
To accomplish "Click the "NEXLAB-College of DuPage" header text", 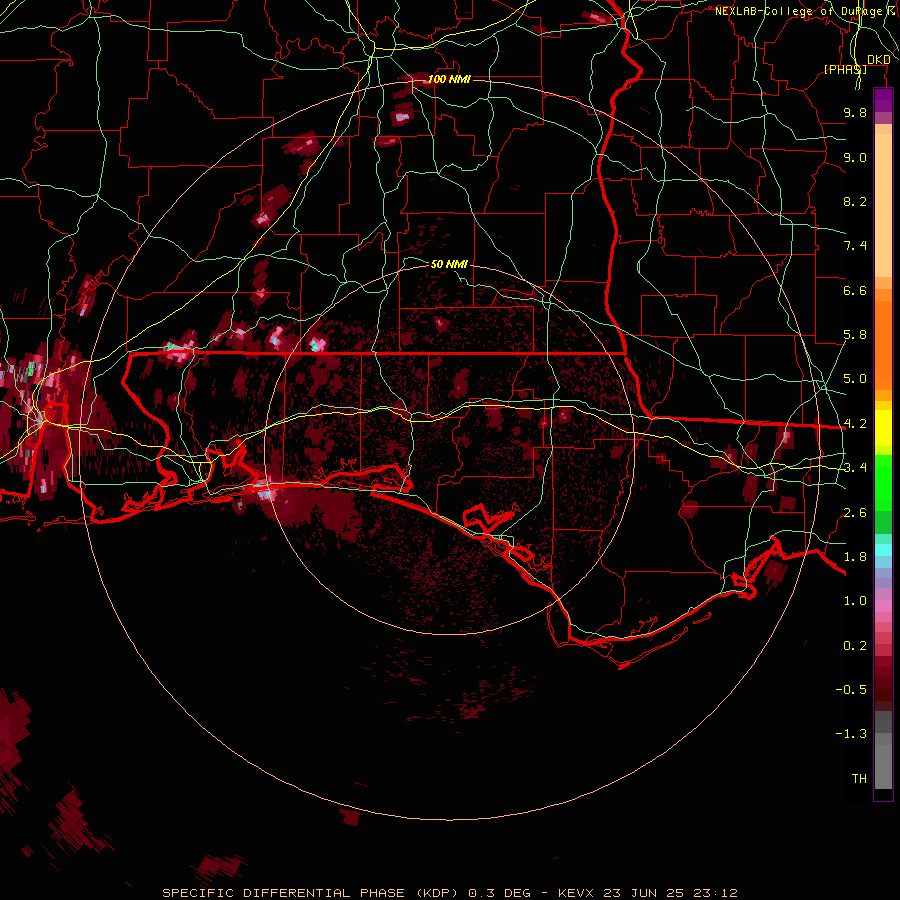I will click(799, 11).
